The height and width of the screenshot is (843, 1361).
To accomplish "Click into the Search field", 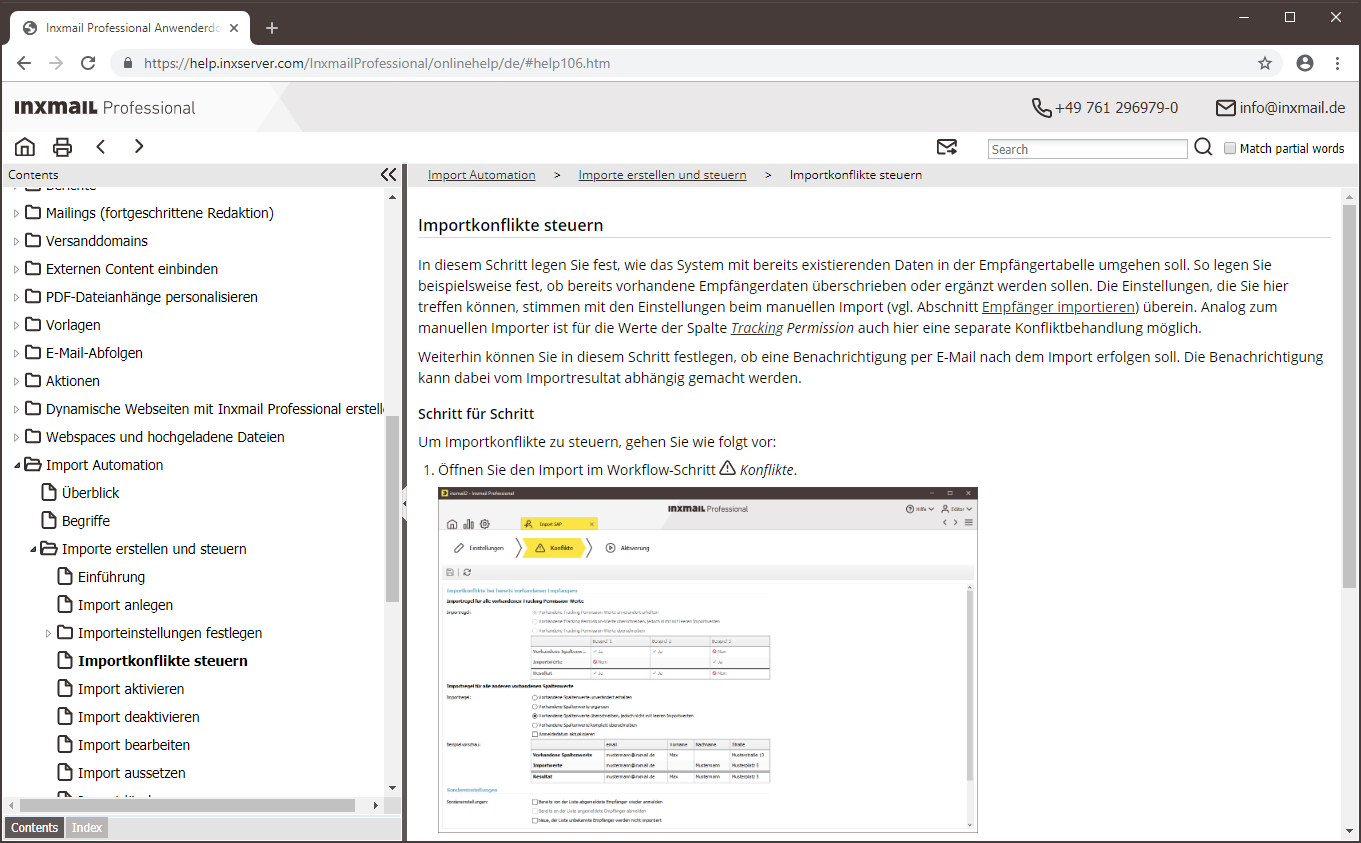I will [x=1088, y=149].
